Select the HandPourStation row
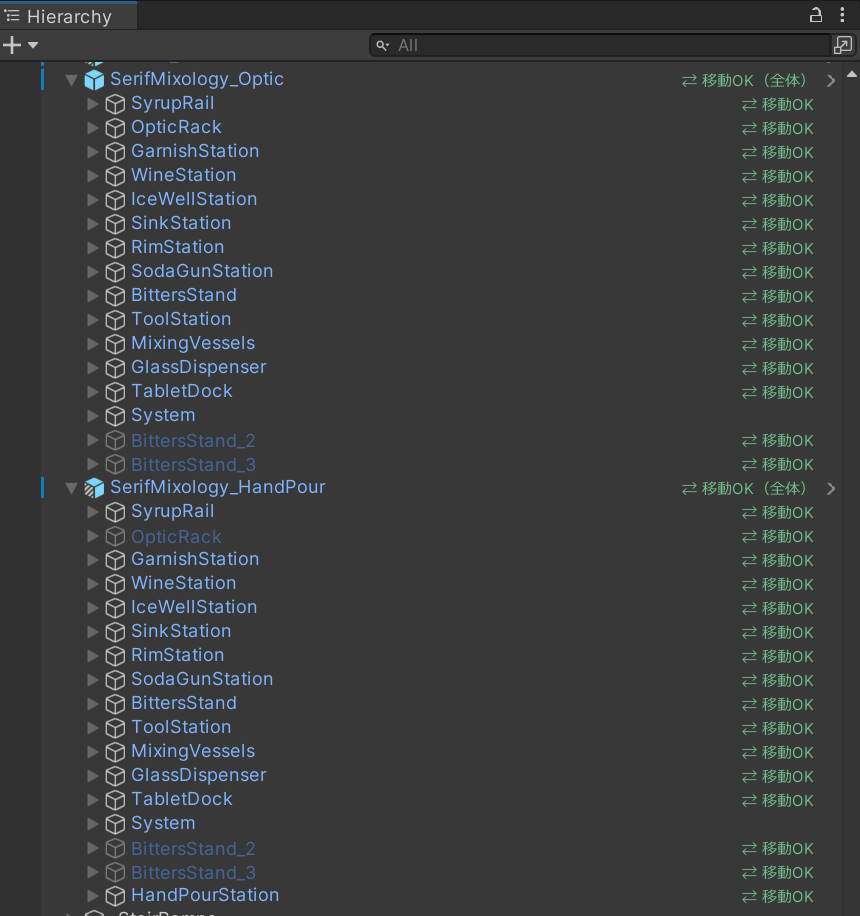860x916 pixels. (442, 896)
